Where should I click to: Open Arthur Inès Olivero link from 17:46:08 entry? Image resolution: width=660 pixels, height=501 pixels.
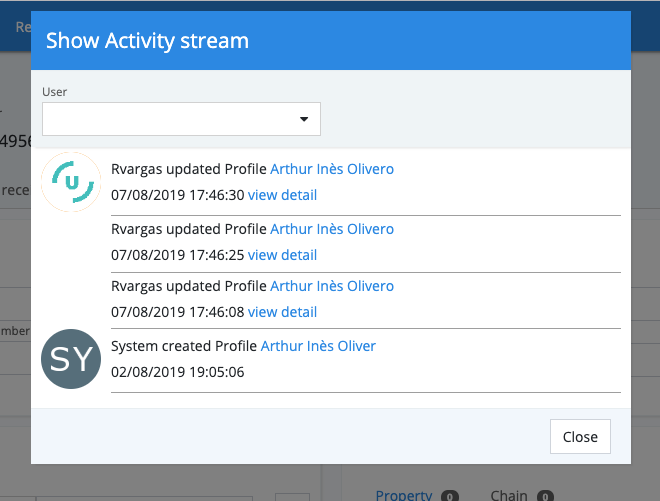pyautogui.click(x=332, y=286)
